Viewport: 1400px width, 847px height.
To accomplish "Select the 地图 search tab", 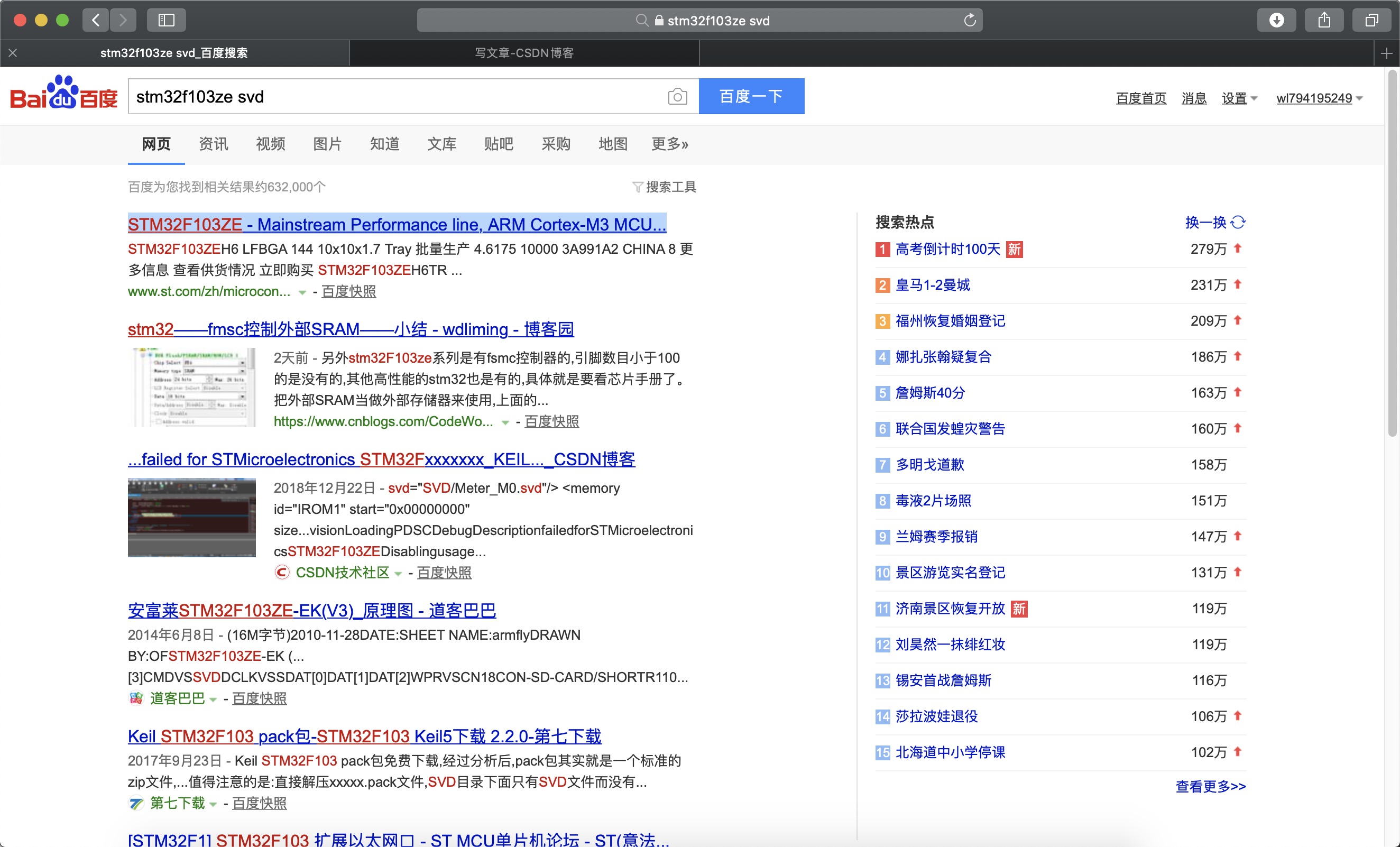I will [x=612, y=144].
